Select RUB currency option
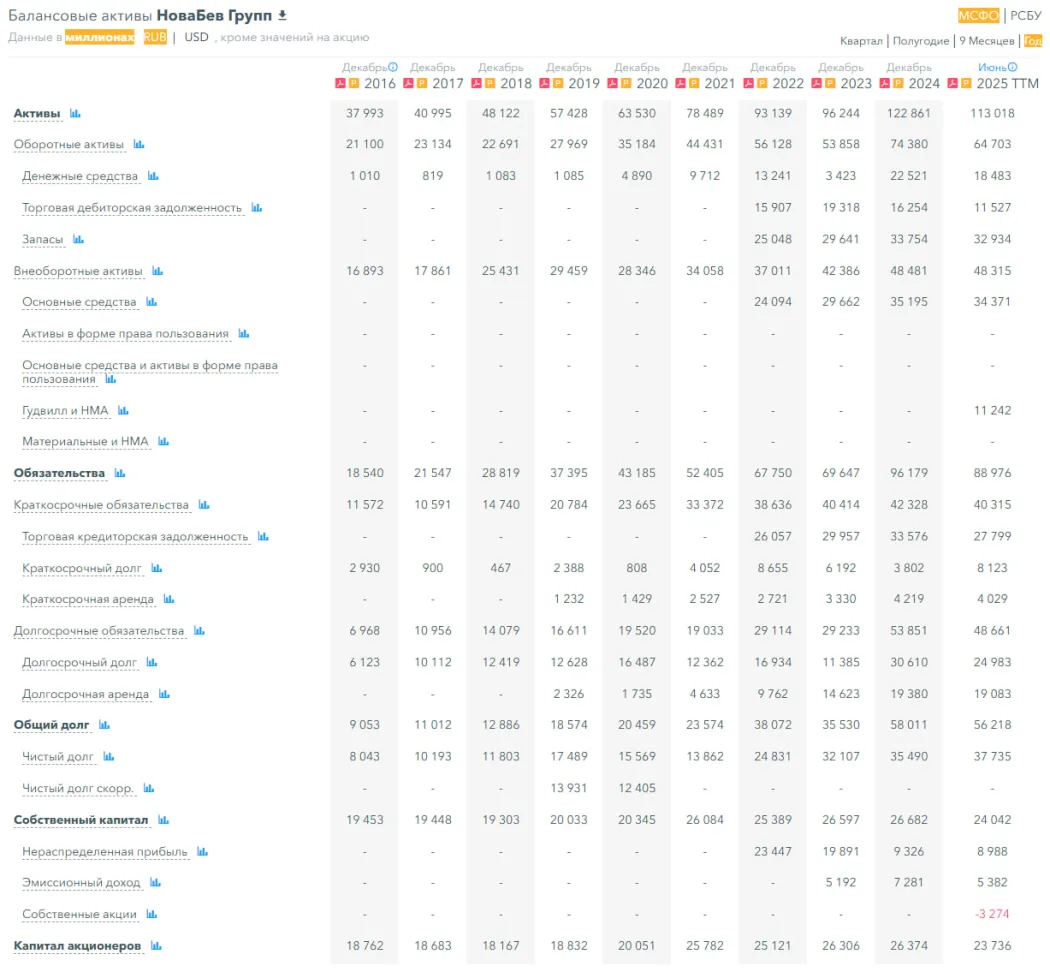Image resolution: width=1050 pixels, height=978 pixels. [x=155, y=37]
